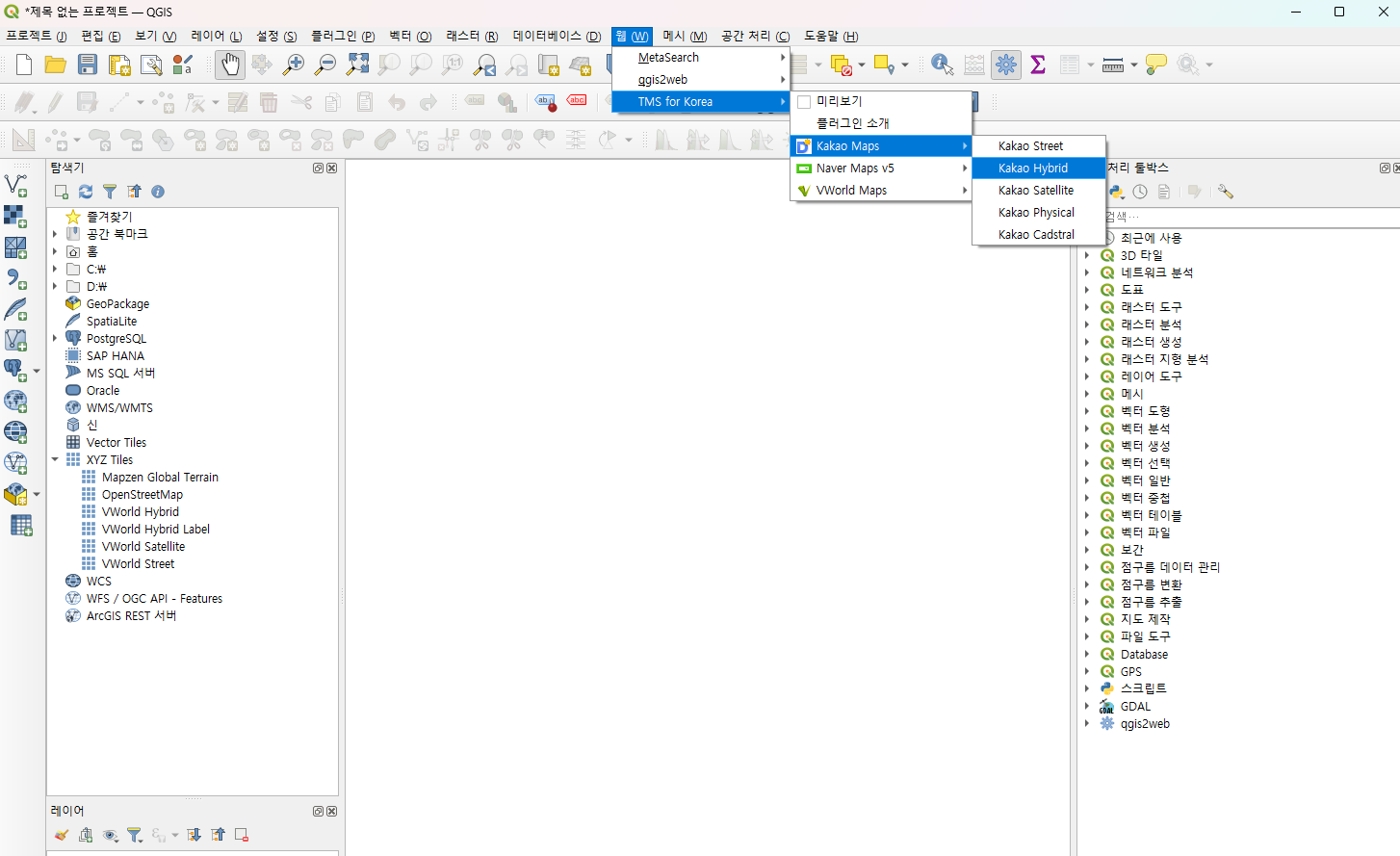Open the 레이어 menu
1400x856 pixels.
click(217, 36)
